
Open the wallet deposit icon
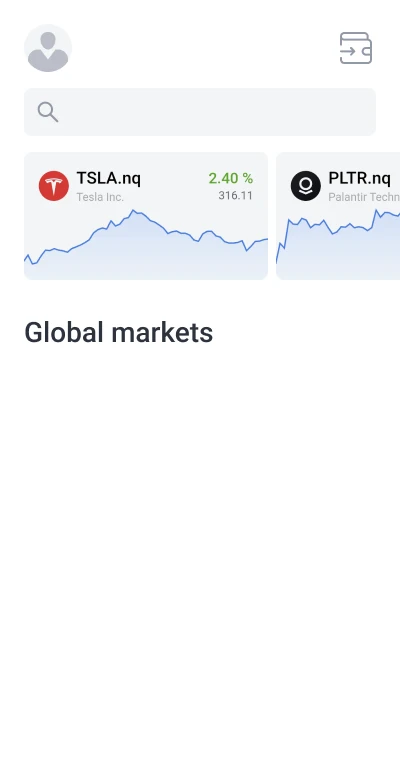356,48
